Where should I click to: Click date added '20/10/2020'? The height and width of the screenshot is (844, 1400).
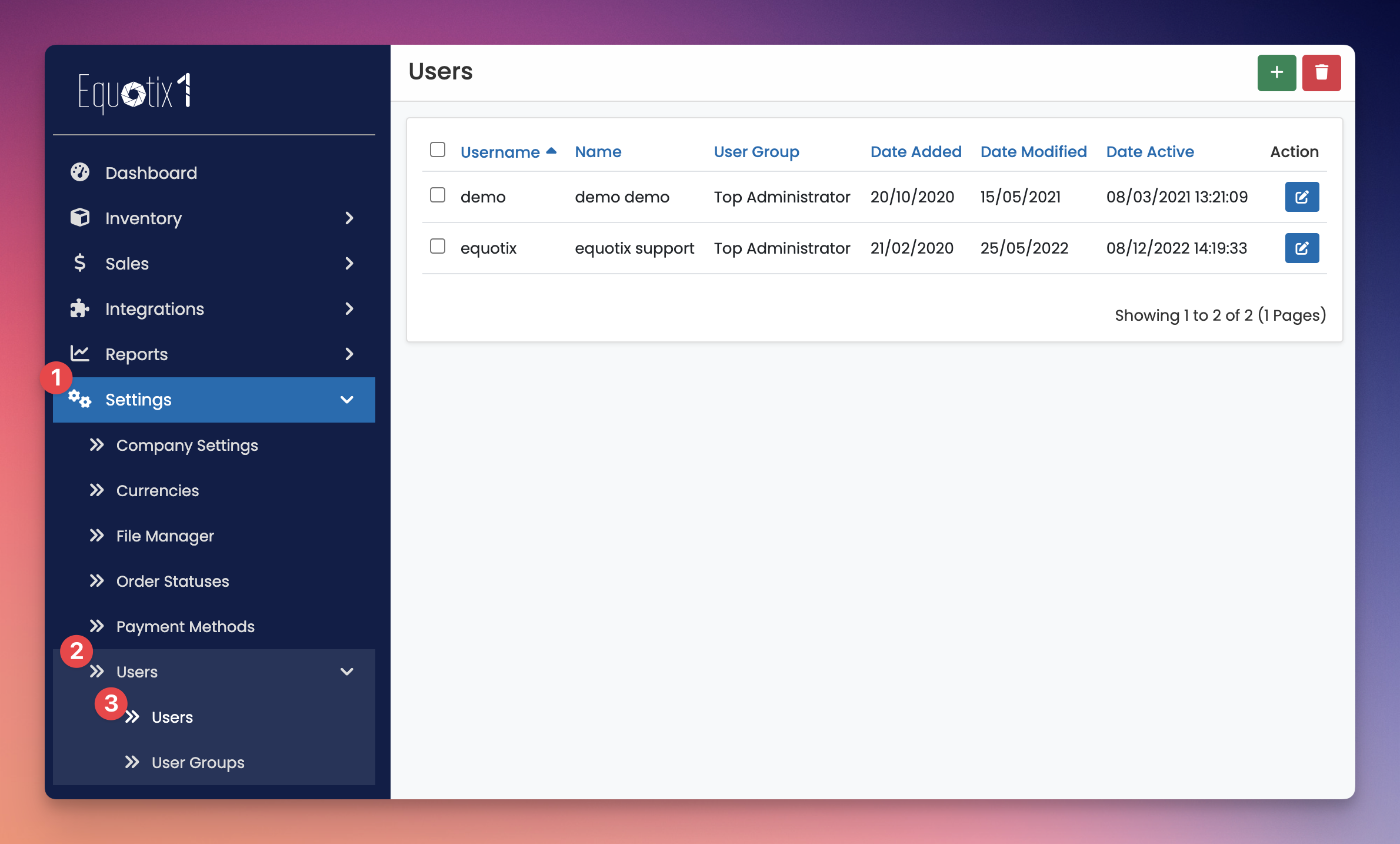pos(912,197)
